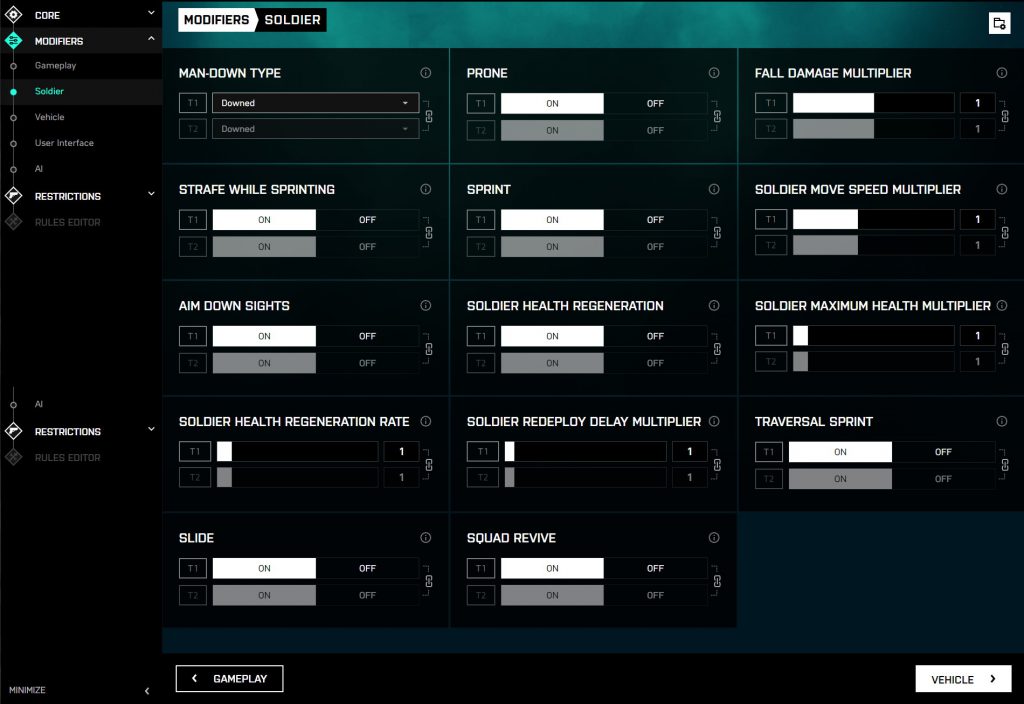Click the T1 Fall Damage Multiplier value field
Screen dimensions: 1024x704
coord(977,103)
